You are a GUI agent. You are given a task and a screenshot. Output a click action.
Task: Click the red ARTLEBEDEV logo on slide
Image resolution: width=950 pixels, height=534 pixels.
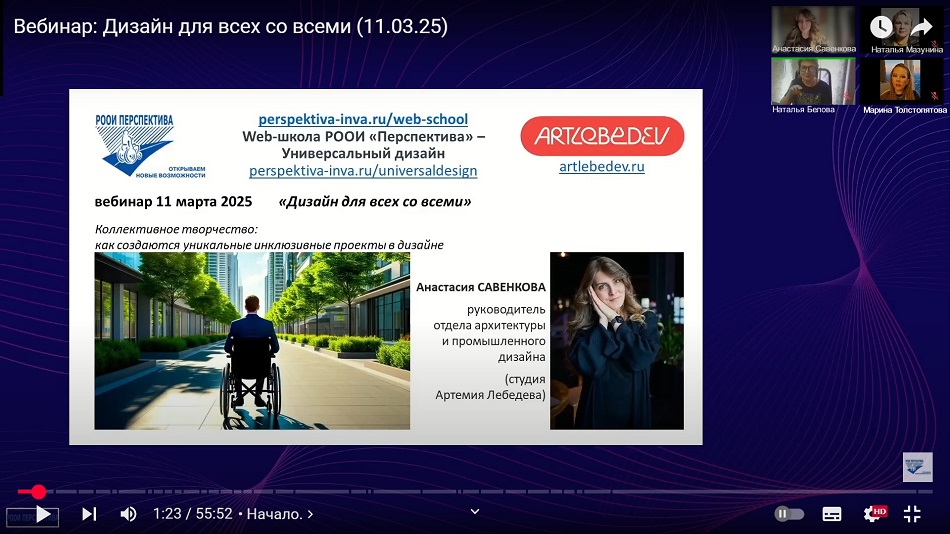pyautogui.click(x=602, y=136)
